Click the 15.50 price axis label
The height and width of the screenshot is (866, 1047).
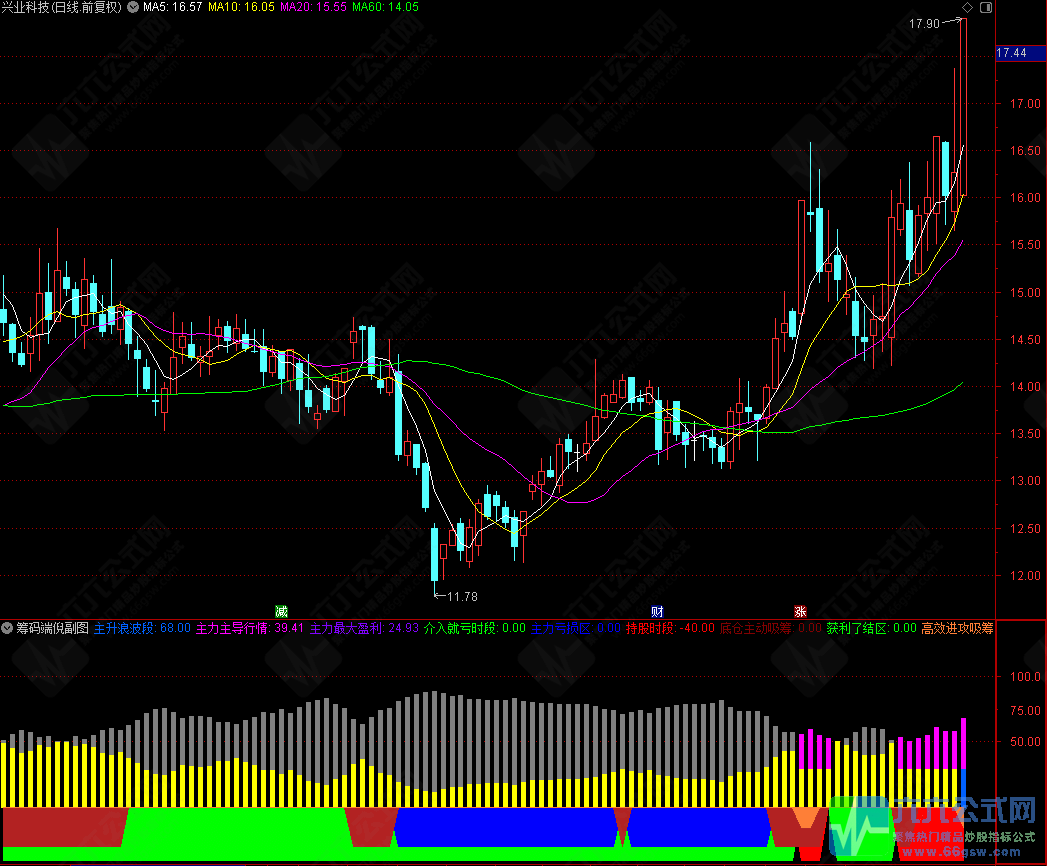tap(1025, 245)
